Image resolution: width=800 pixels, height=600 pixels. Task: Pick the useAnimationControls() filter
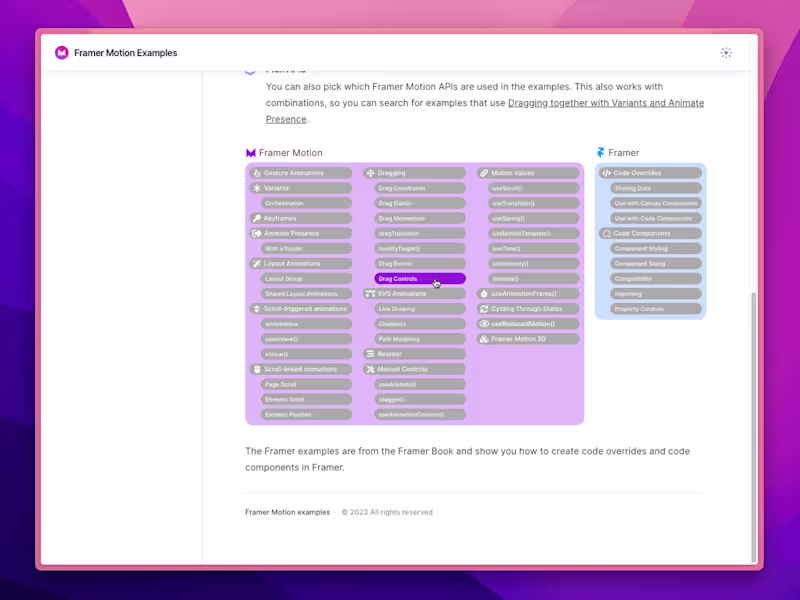click(420, 414)
